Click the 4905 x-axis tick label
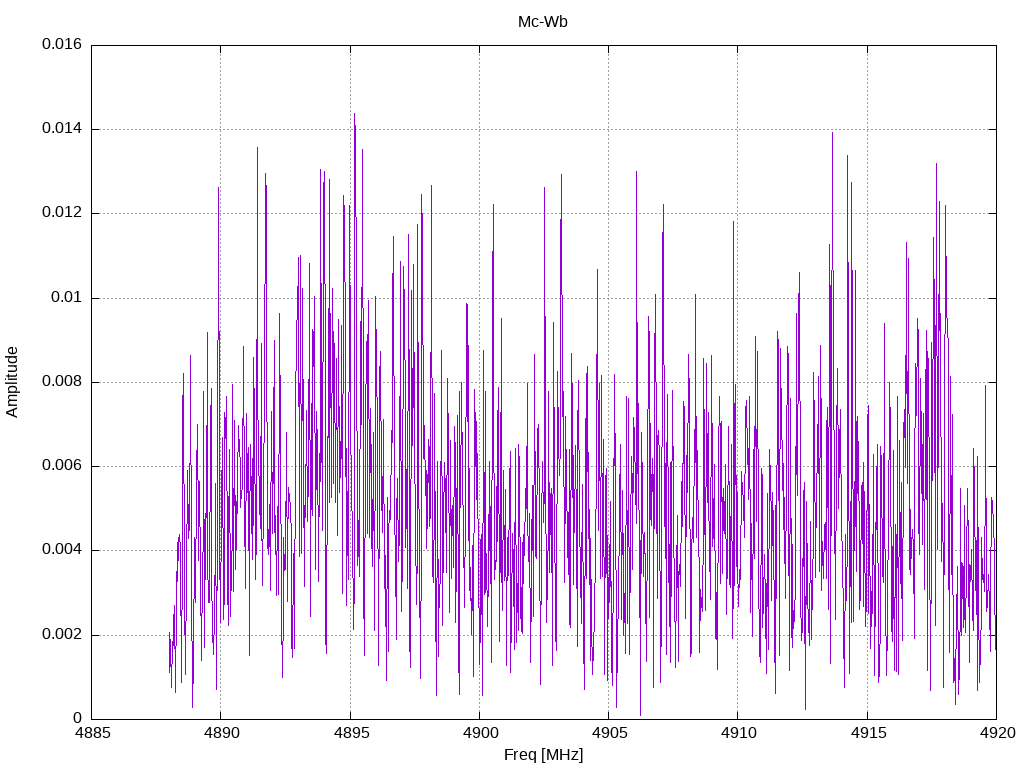The width and height of the screenshot is (1024, 768). click(609, 733)
